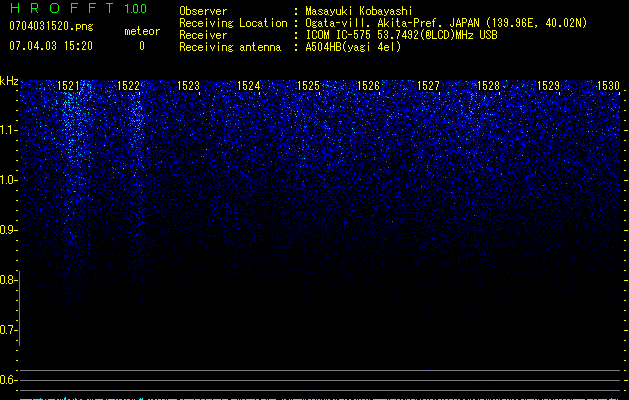Click the 1526 time marker
Screen dimensions: 629x400
pyautogui.click(x=368, y=86)
